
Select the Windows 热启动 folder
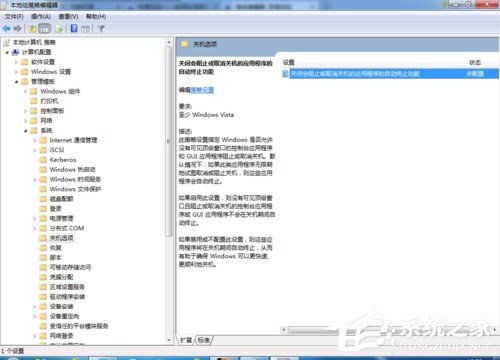point(72,170)
